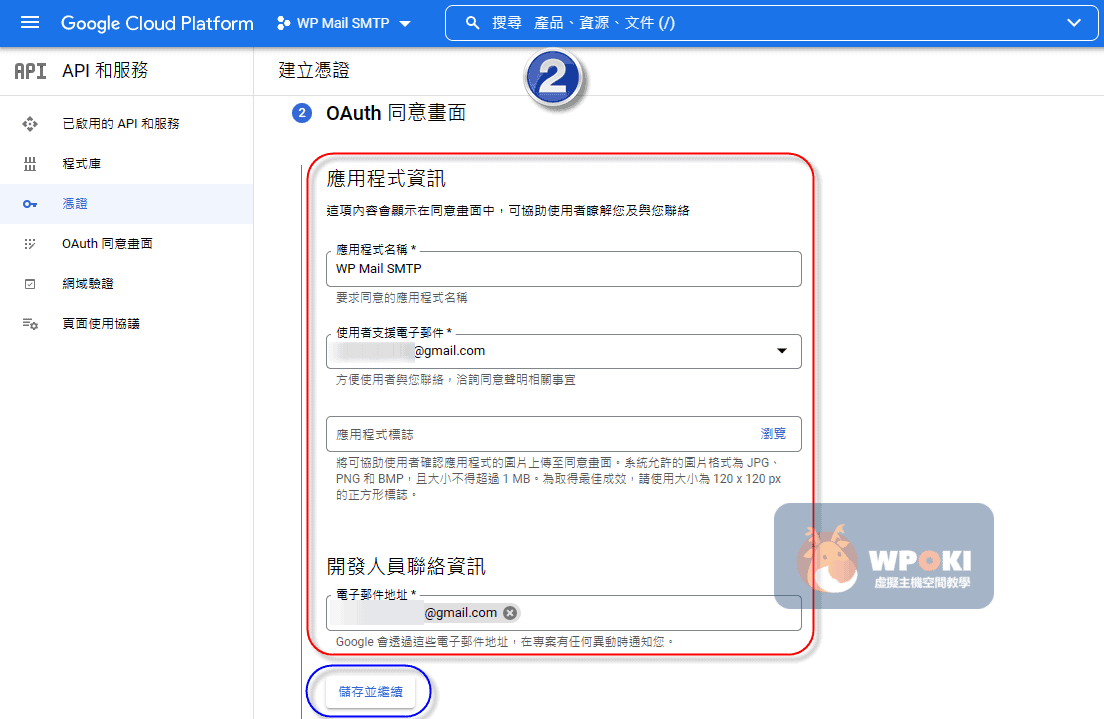1104x719 pixels.
Task: Click the 應用程式名稱 text field
Action: [563, 269]
